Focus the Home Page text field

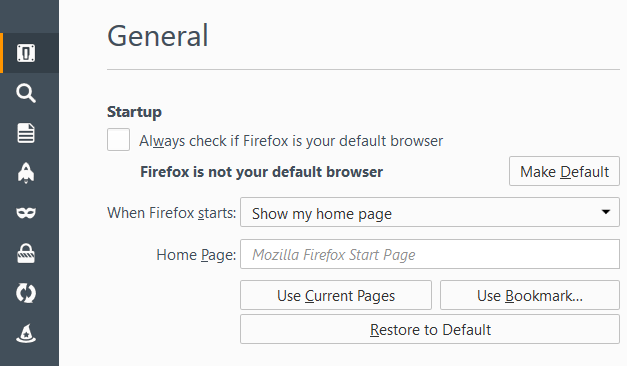coord(430,254)
